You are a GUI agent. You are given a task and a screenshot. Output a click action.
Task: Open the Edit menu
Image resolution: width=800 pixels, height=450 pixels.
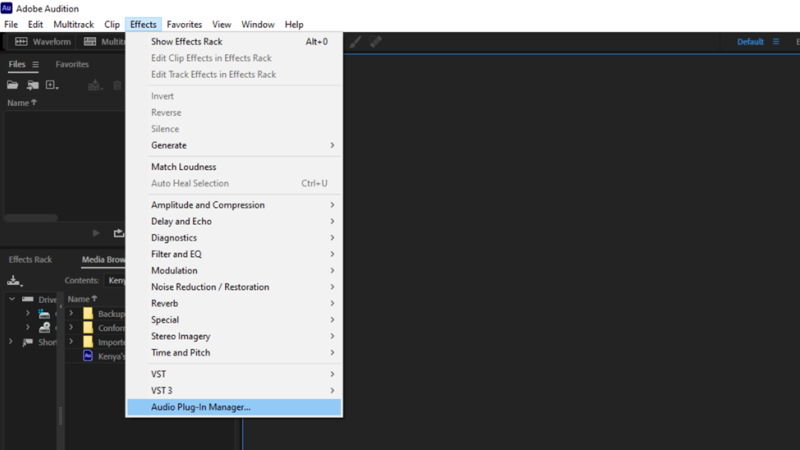pos(35,24)
